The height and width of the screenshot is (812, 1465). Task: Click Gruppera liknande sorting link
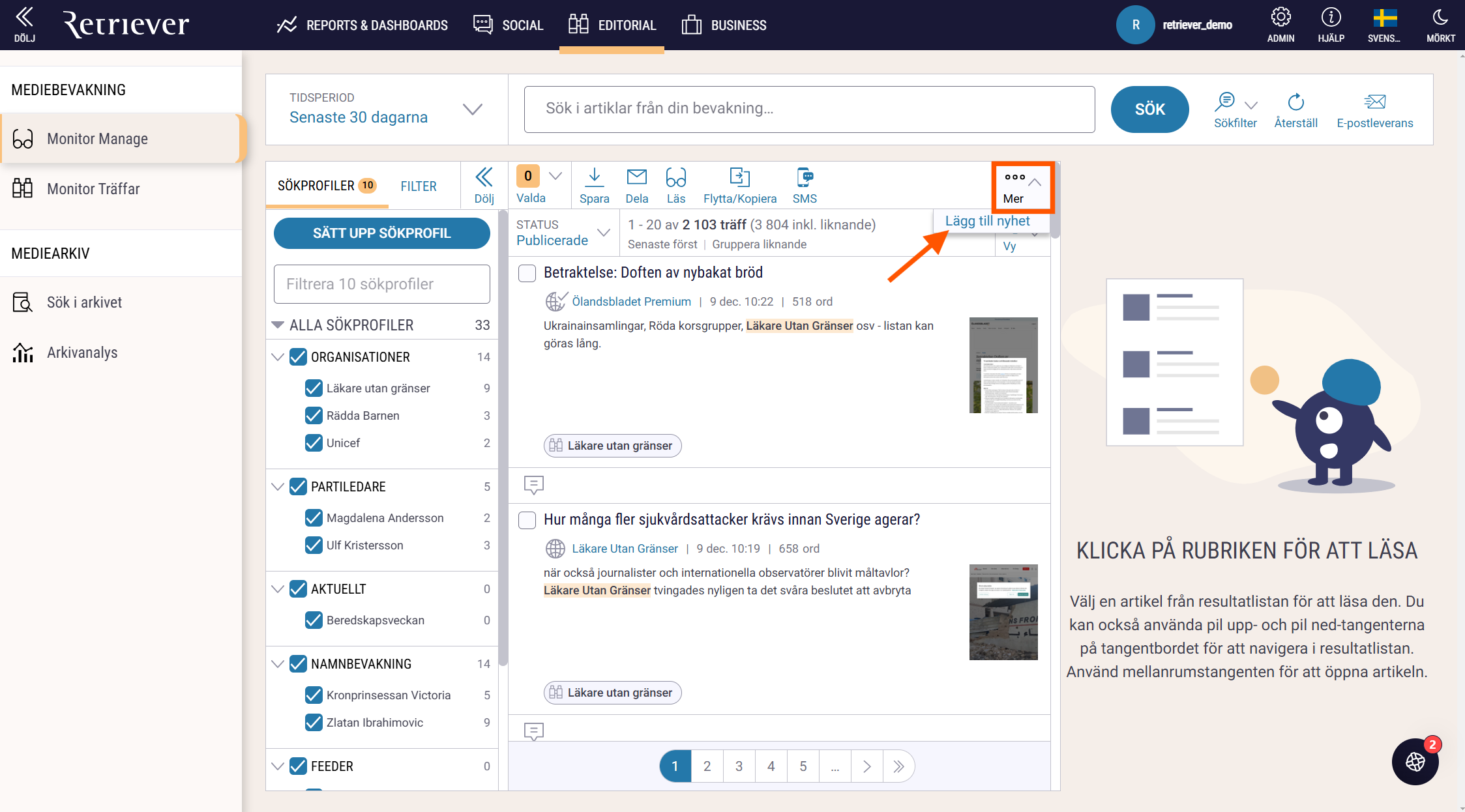pos(759,244)
